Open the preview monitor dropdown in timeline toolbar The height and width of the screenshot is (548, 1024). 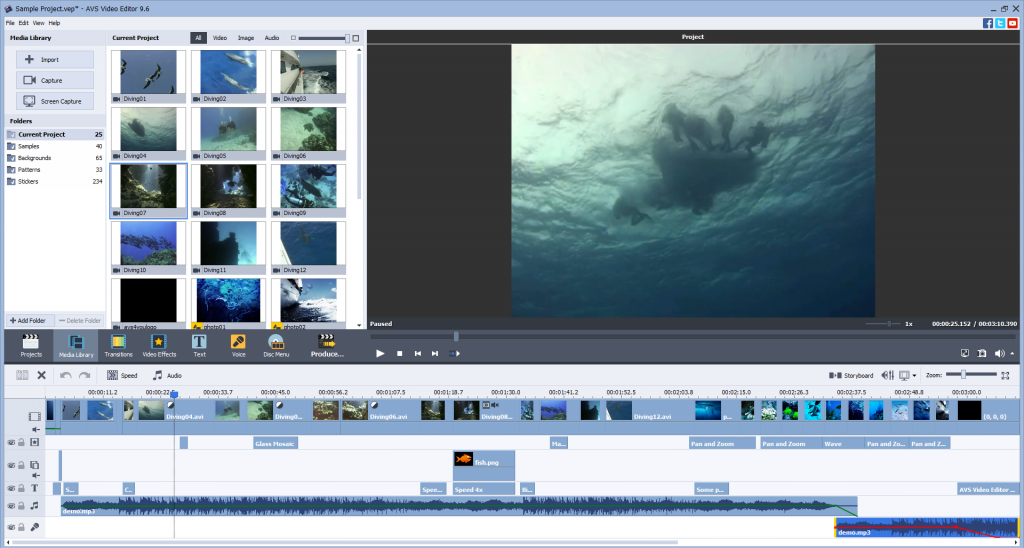point(908,375)
